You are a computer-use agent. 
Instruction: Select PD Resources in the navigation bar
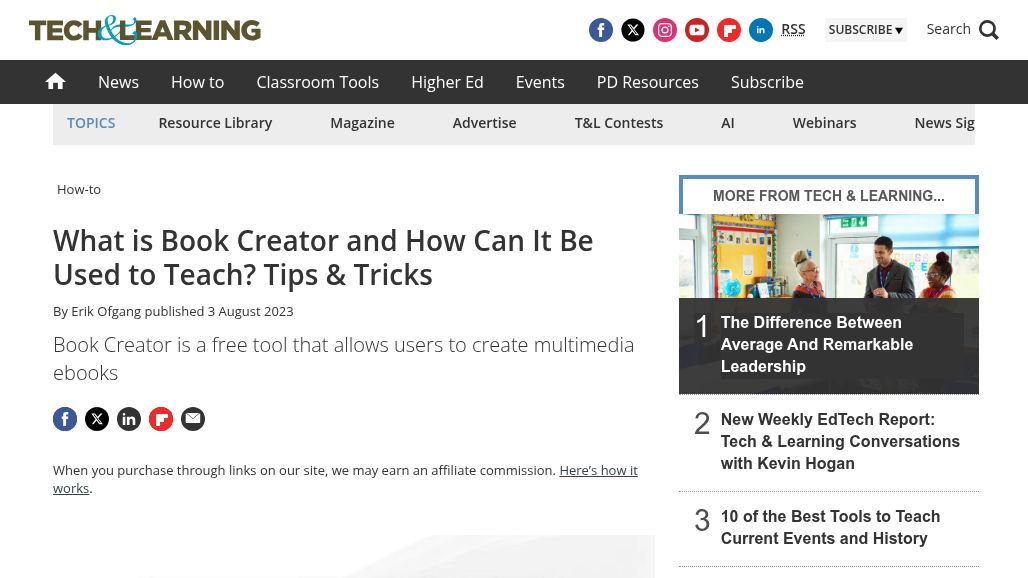pyautogui.click(x=647, y=82)
